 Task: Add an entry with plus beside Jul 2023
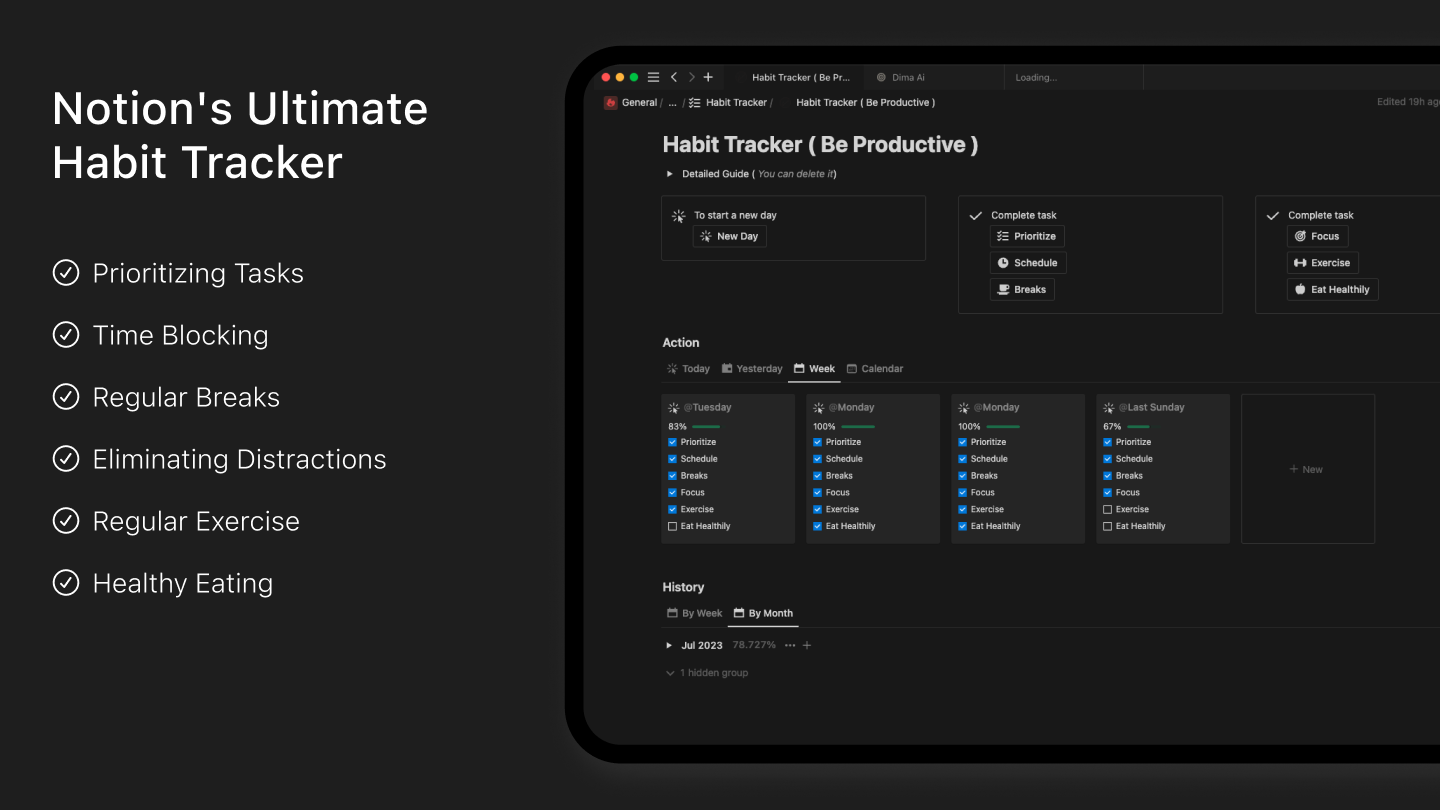point(807,645)
